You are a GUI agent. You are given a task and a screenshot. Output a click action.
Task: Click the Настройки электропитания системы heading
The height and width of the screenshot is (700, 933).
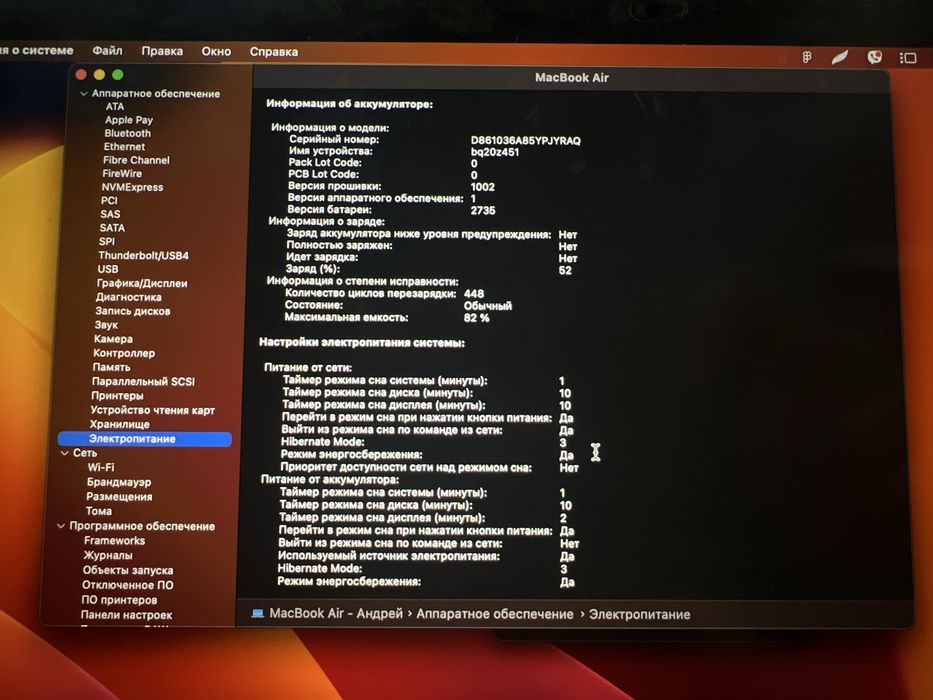tap(362, 343)
